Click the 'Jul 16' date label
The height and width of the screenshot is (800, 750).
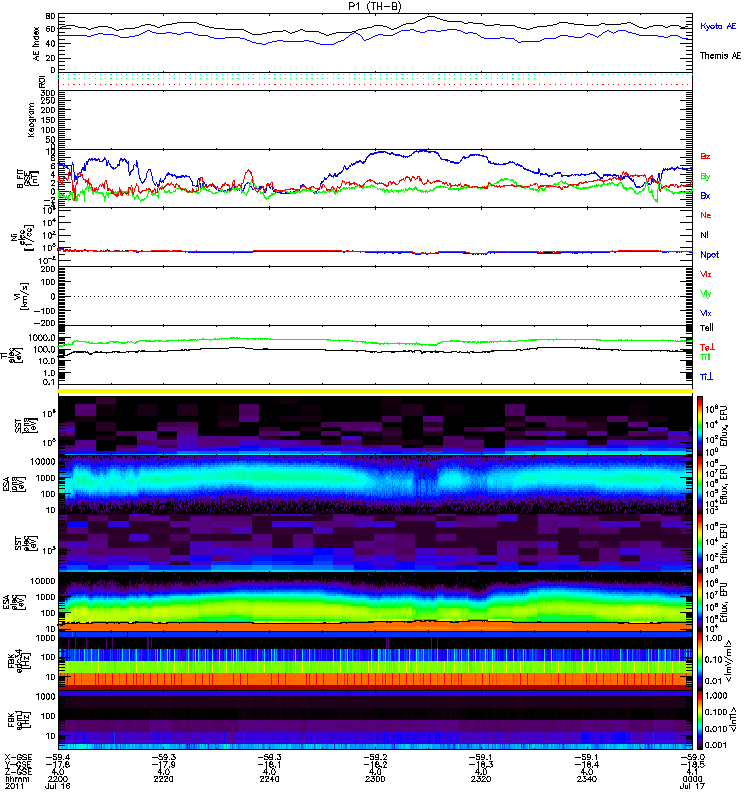pos(58,786)
